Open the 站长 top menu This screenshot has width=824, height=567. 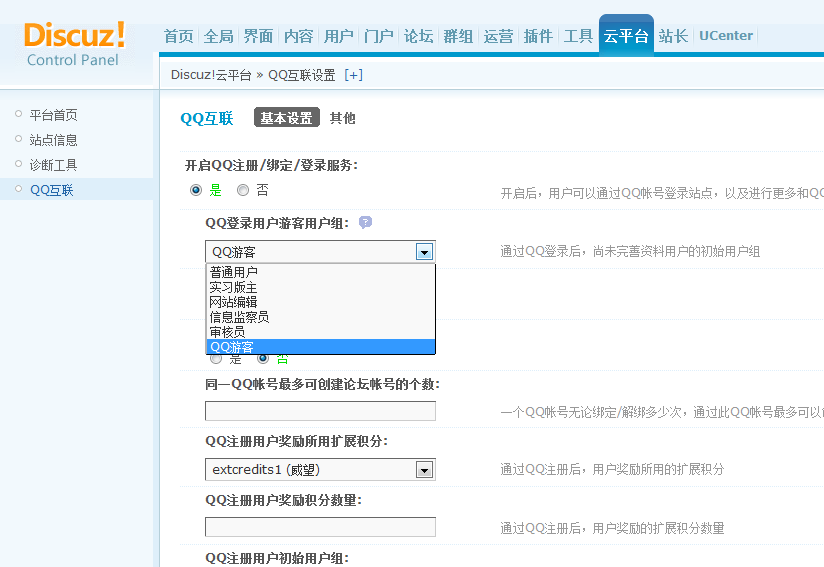tap(673, 36)
